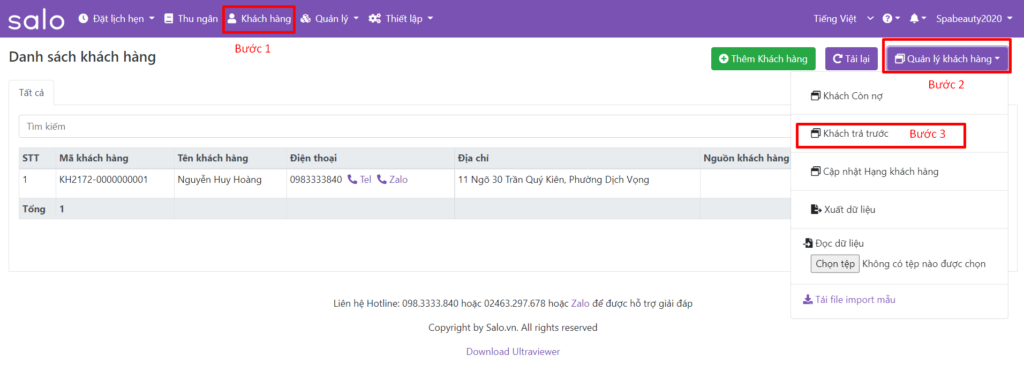Click the Địa chỉ column header

click(474, 158)
